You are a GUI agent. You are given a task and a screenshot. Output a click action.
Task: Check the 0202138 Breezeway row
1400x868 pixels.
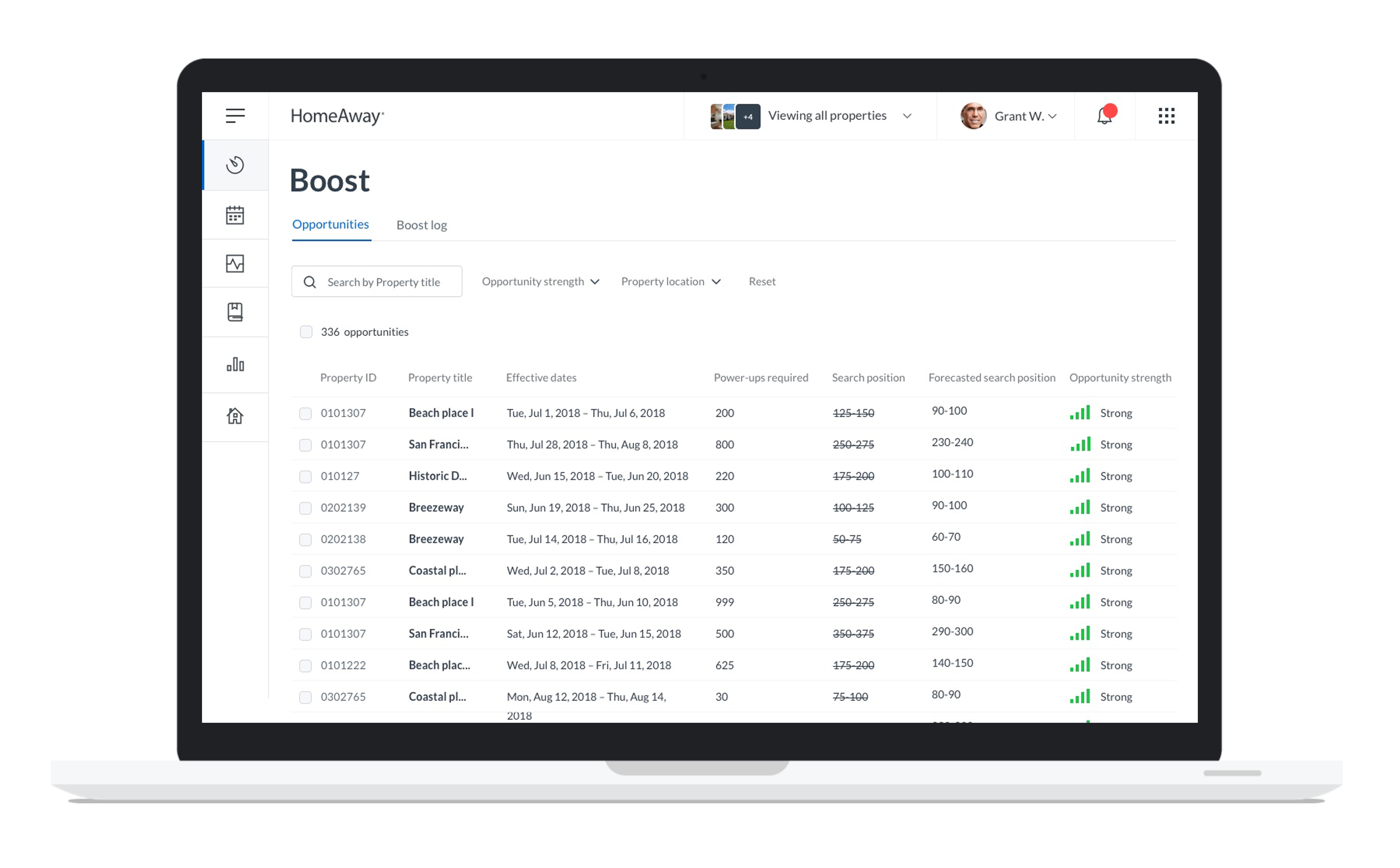click(305, 540)
